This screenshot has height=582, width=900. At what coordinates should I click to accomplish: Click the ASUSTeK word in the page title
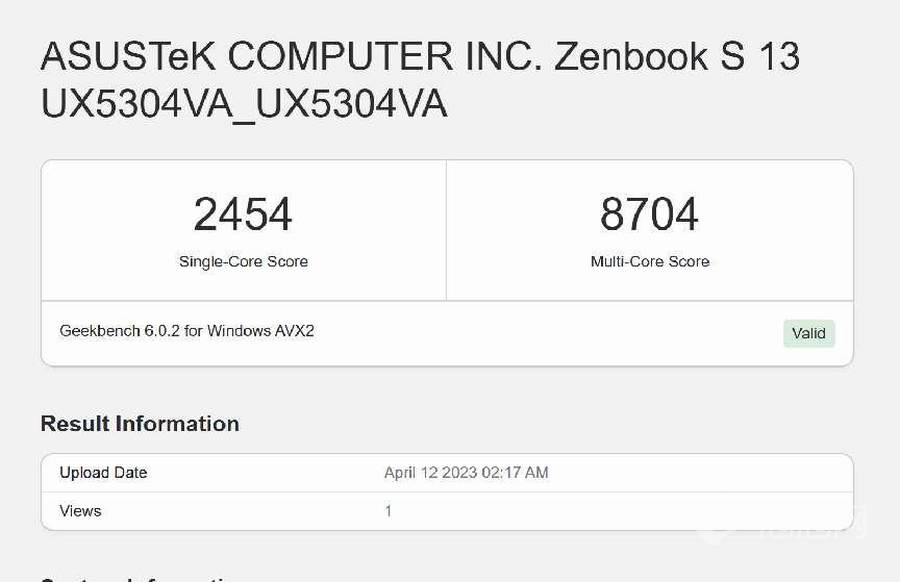(x=129, y=57)
